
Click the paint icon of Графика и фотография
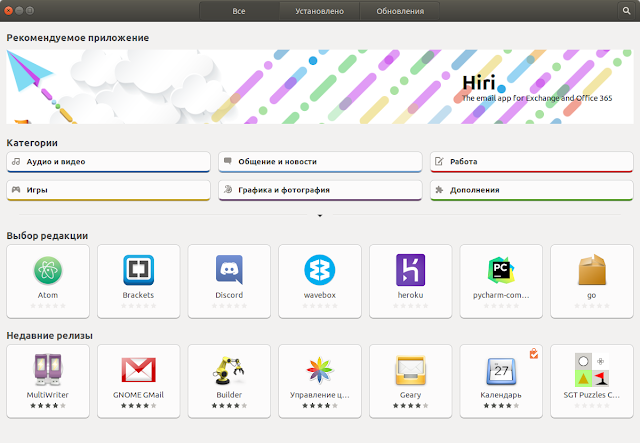228,189
